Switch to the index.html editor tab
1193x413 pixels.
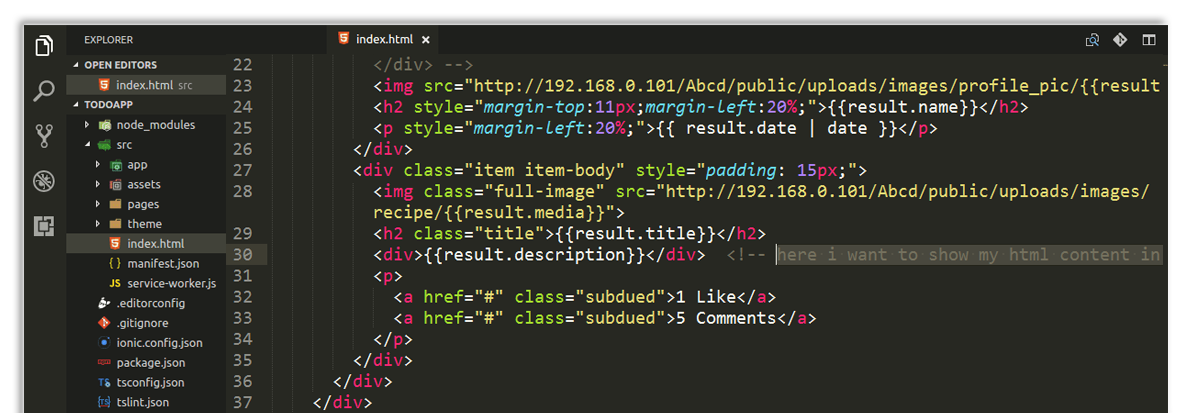(x=383, y=40)
